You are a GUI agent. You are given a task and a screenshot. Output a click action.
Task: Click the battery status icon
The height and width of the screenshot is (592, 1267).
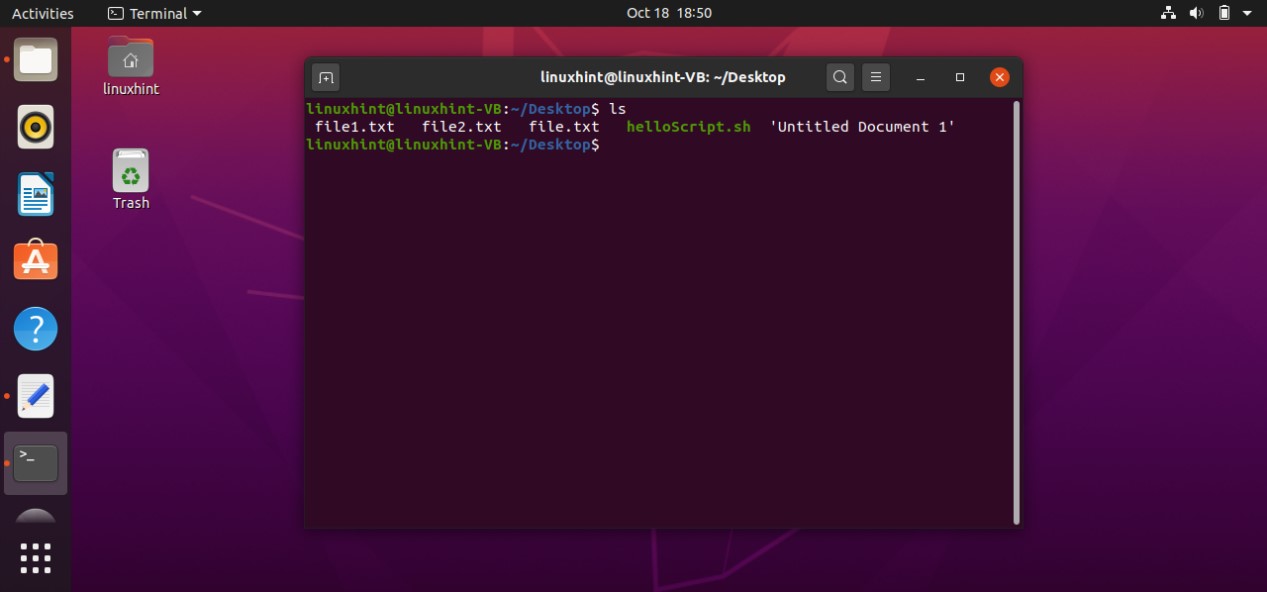tap(1224, 13)
